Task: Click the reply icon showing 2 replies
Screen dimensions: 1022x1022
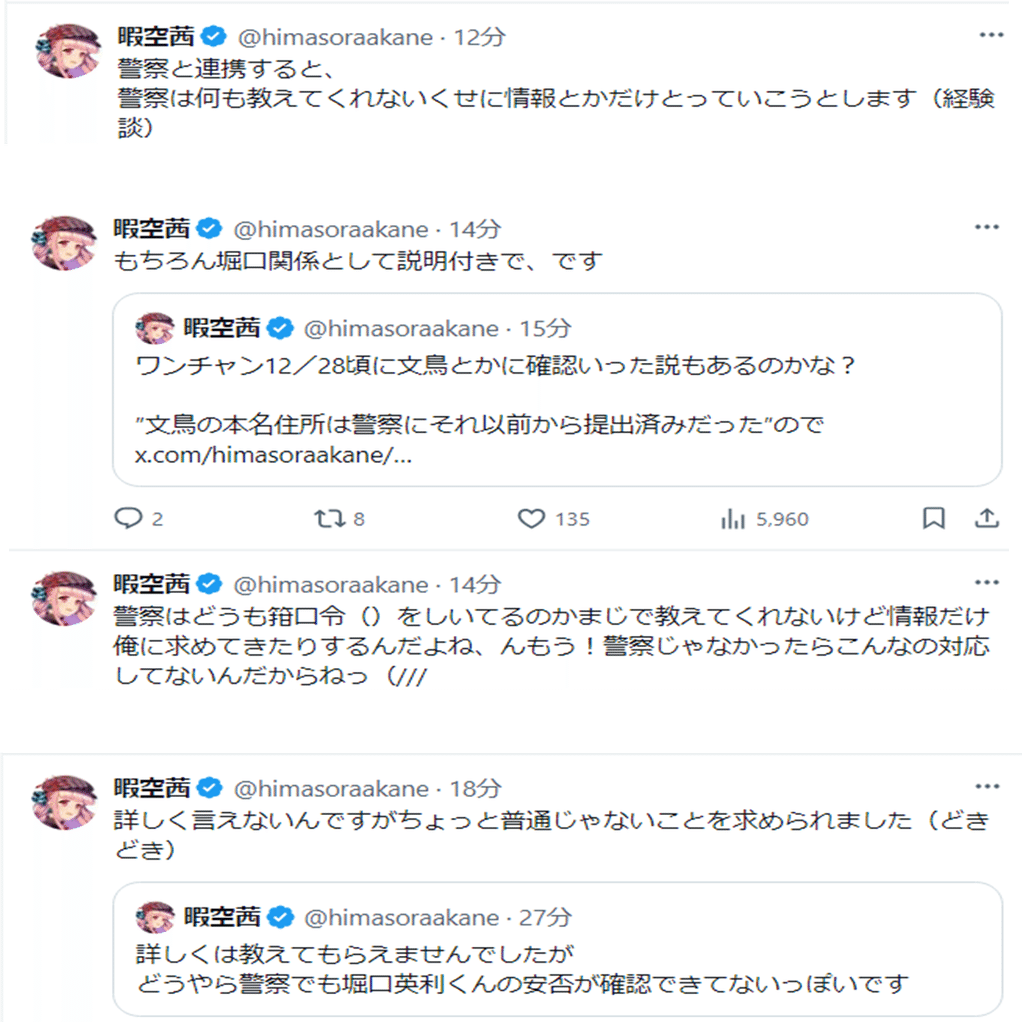Action: pos(129,518)
